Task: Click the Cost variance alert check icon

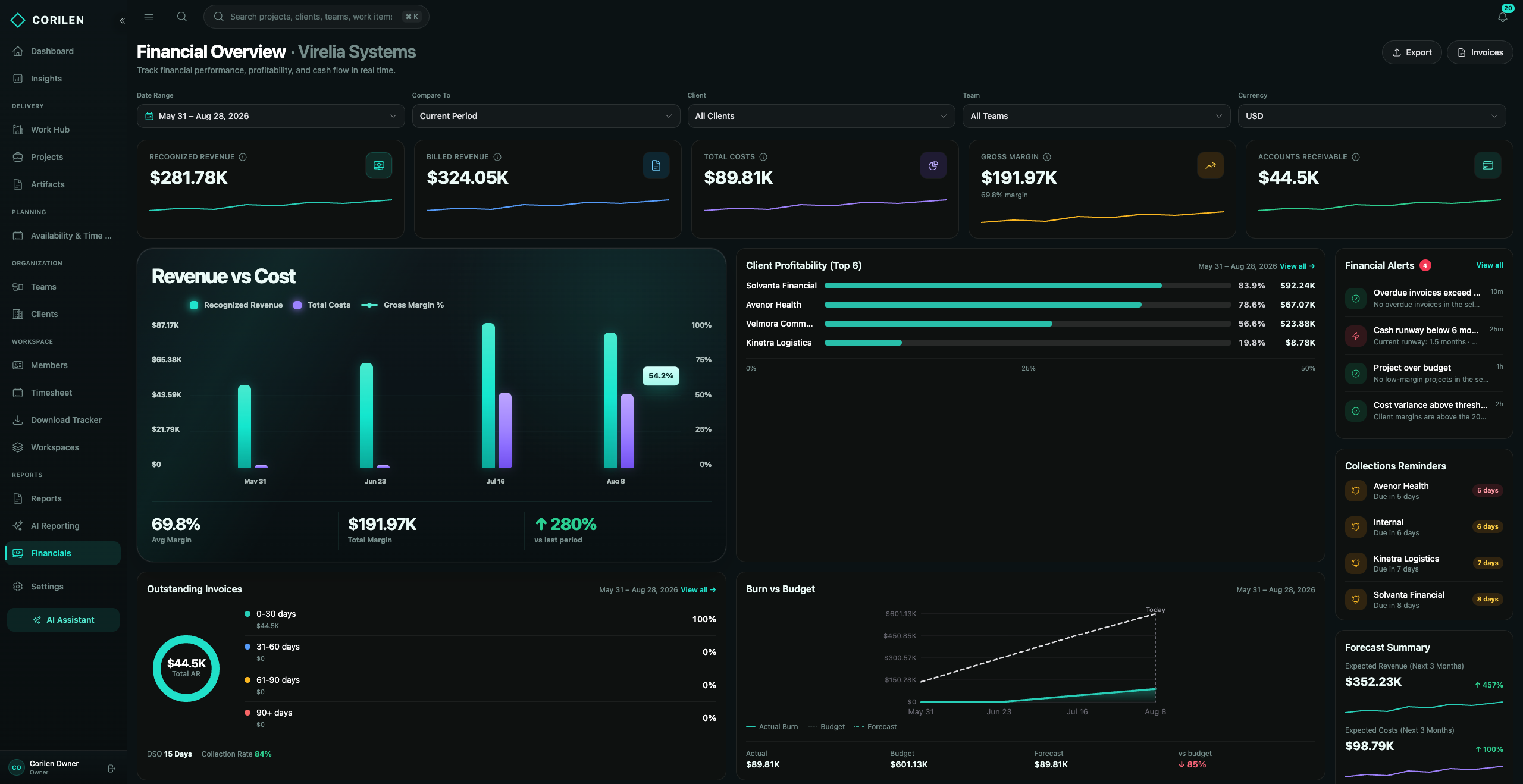Action: click(x=1356, y=411)
